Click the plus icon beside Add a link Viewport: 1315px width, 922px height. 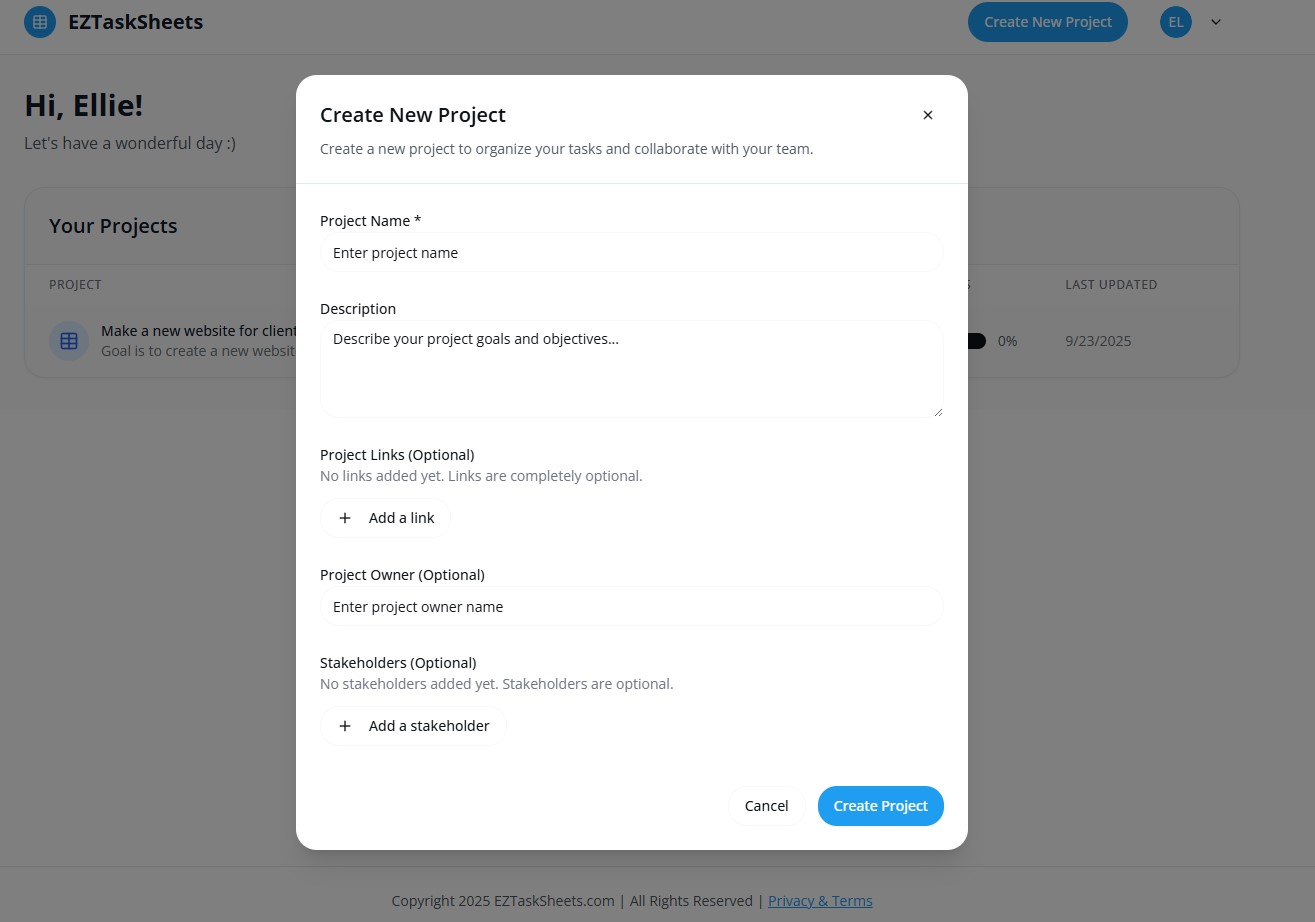point(345,518)
